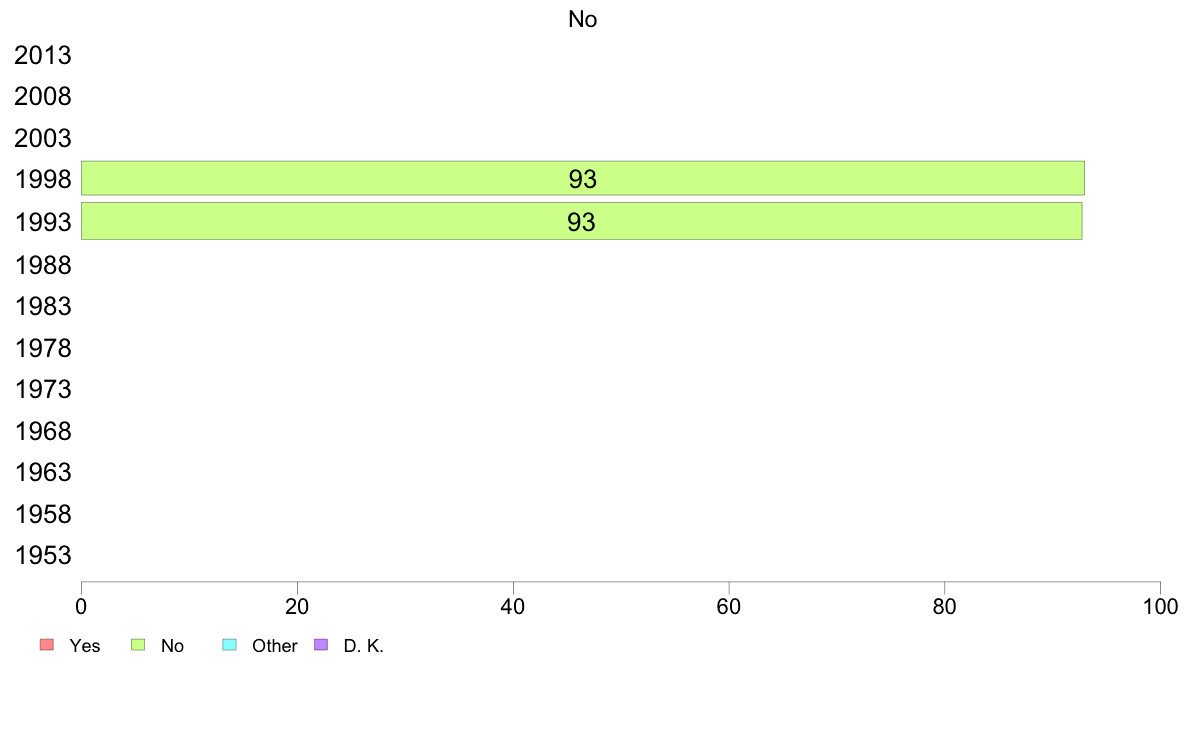The image size is (1188, 736).
Task: Click the purple D. K. legend swatch
Action: pos(321,645)
